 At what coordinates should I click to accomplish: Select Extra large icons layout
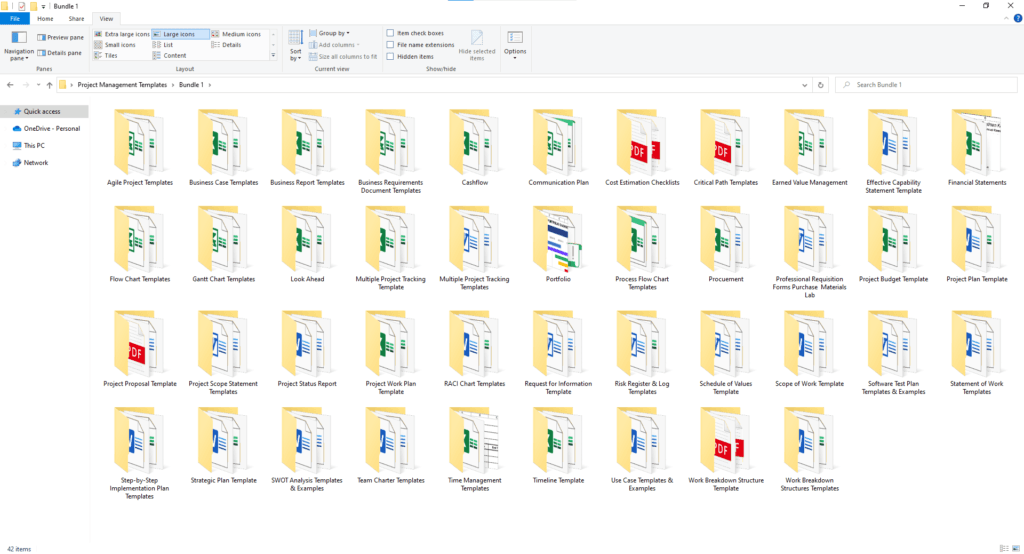(x=99, y=34)
